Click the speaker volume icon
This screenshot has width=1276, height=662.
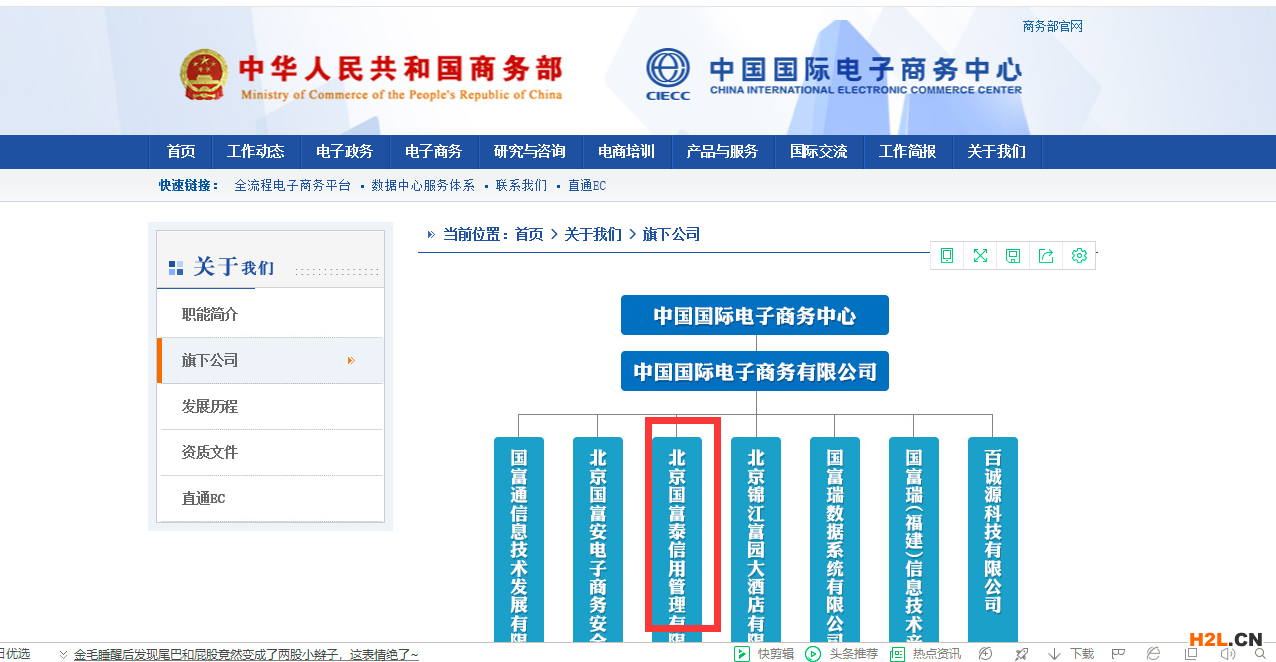[x=1229, y=654]
